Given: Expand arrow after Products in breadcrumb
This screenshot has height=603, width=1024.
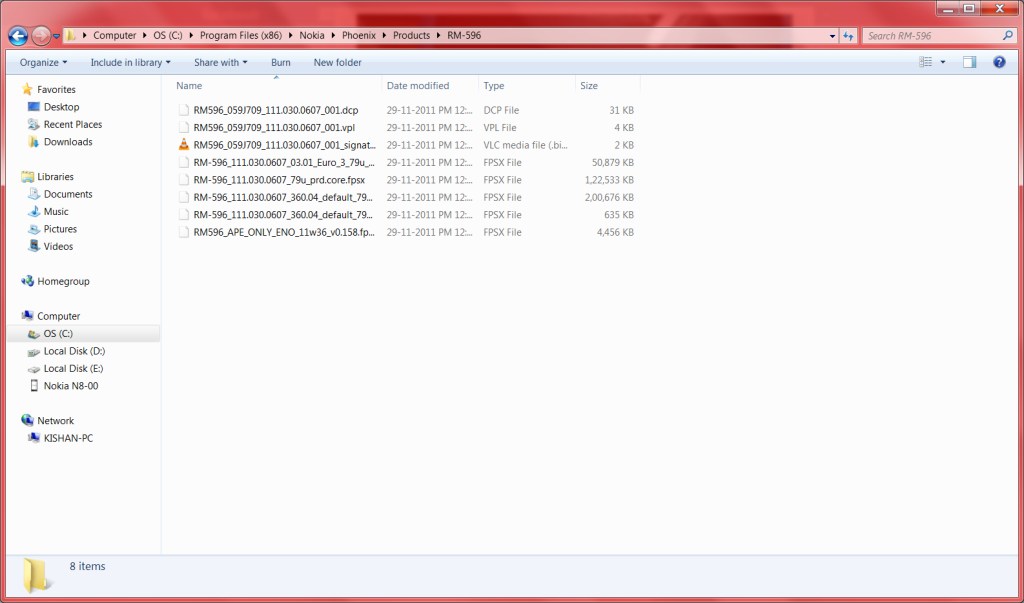Looking at the screenshot, I should 439,36.
